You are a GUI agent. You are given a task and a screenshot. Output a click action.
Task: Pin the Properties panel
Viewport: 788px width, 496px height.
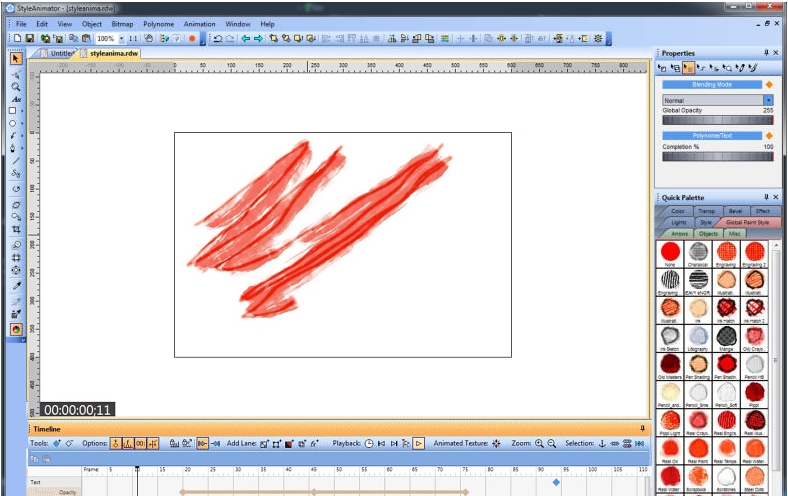766,53
